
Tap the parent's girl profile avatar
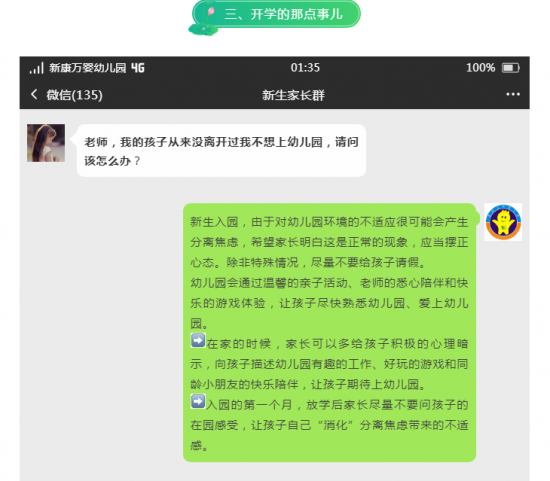point(46,143)
